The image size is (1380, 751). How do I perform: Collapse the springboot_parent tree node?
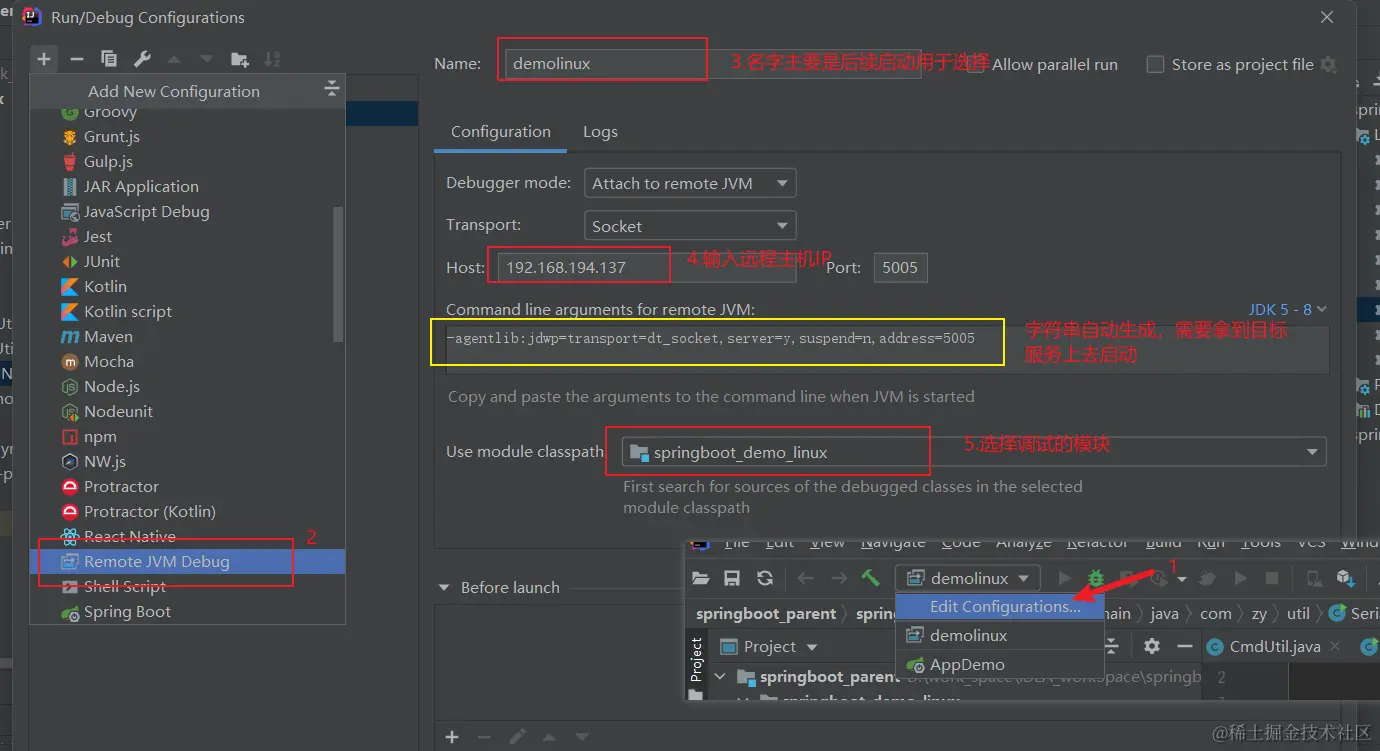(719, 677)
